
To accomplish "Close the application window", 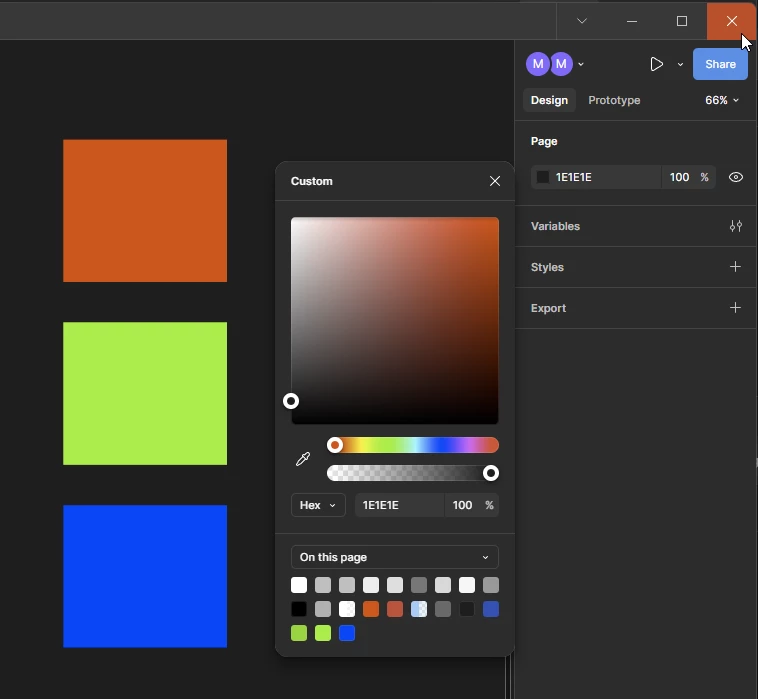I will pyautogui.click(x=731, y=21).
